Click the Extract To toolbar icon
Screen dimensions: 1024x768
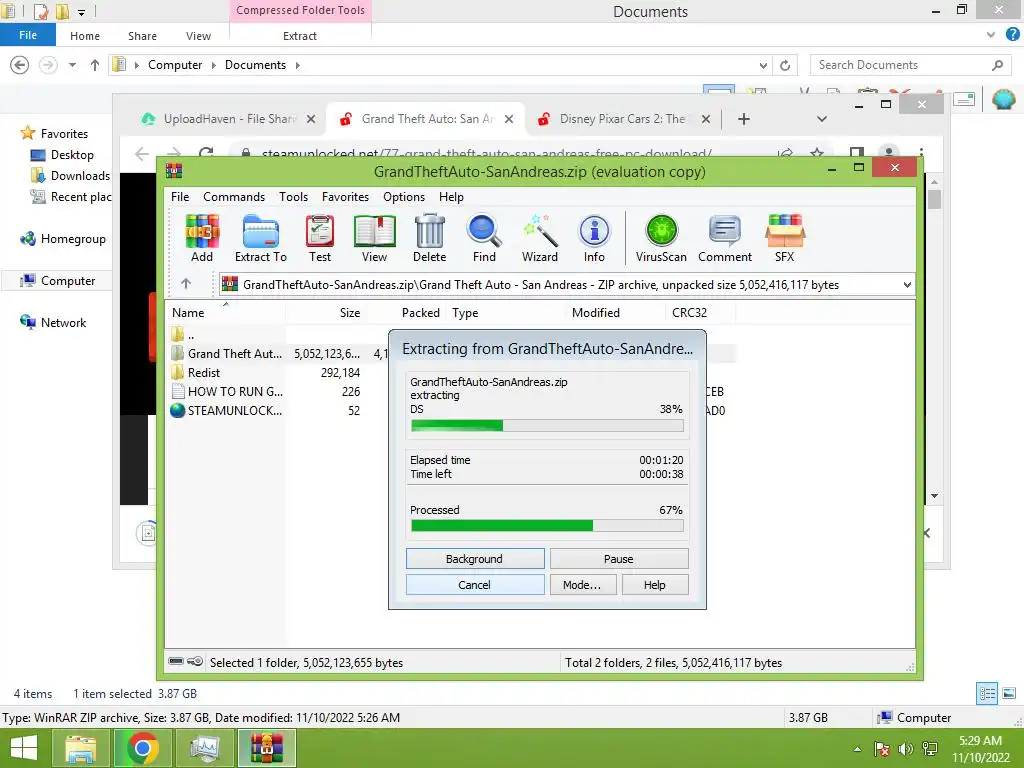(261, 238)
